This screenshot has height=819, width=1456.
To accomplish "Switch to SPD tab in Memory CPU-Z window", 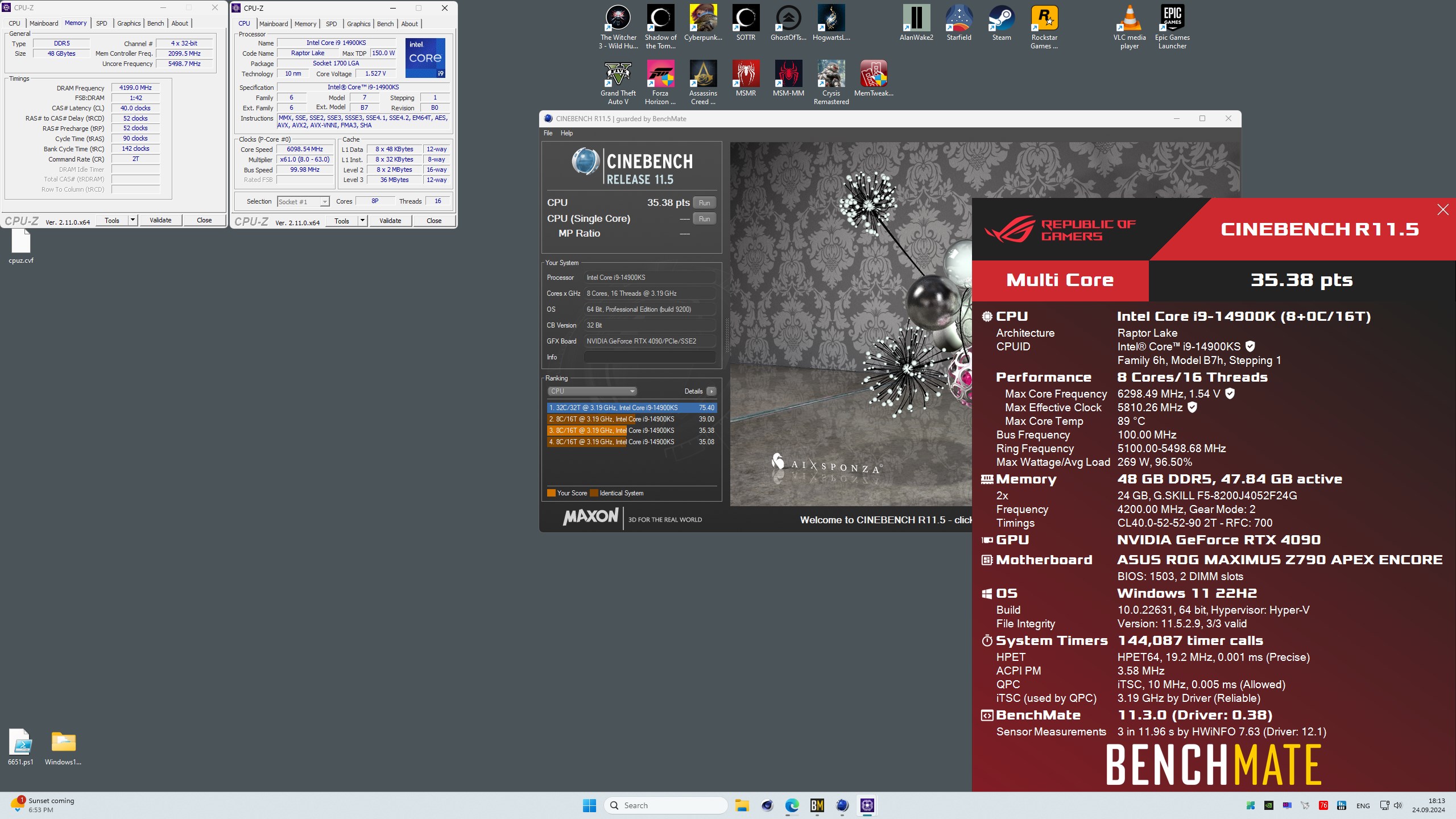I will pyautogui.click(x=101, y=23).
